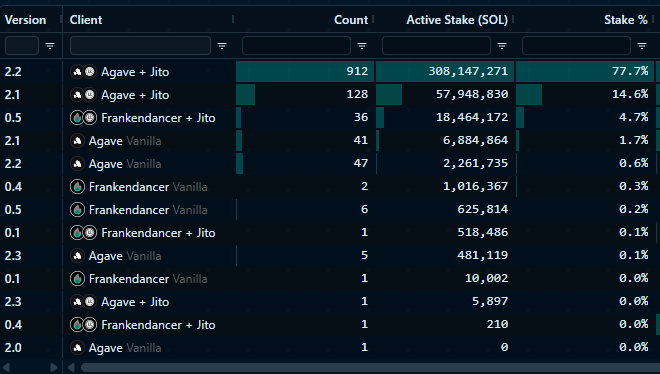Sort by the Count column header

351,20
